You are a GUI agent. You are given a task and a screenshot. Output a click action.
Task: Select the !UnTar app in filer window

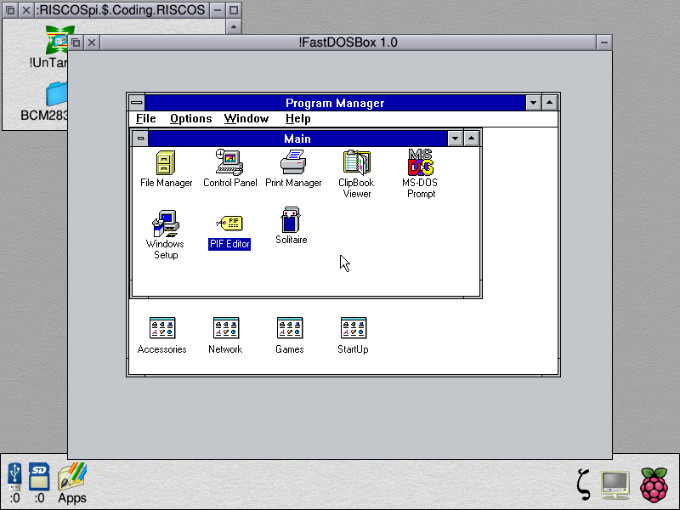pos(49,46)
